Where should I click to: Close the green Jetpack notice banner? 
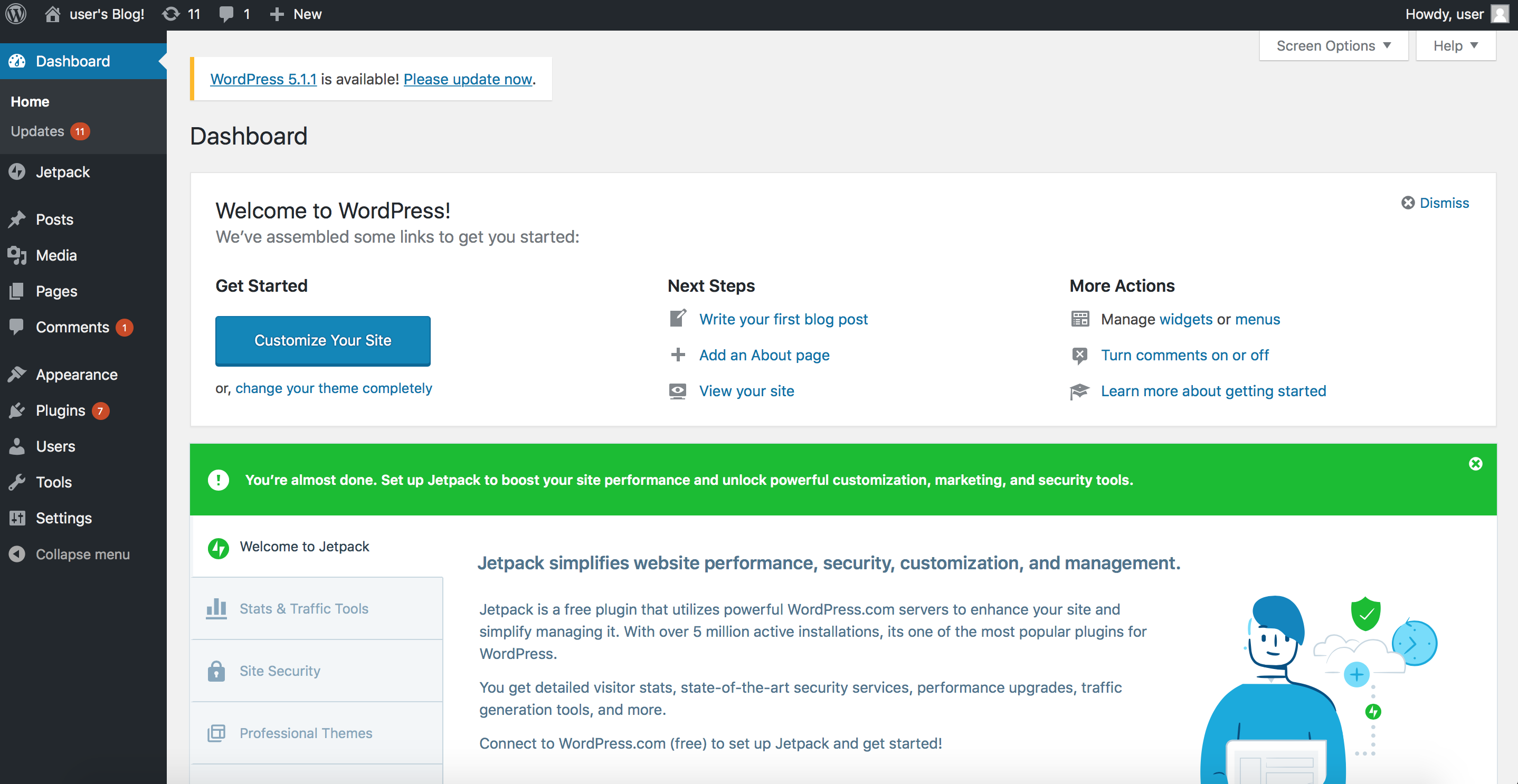(1475, 464)
